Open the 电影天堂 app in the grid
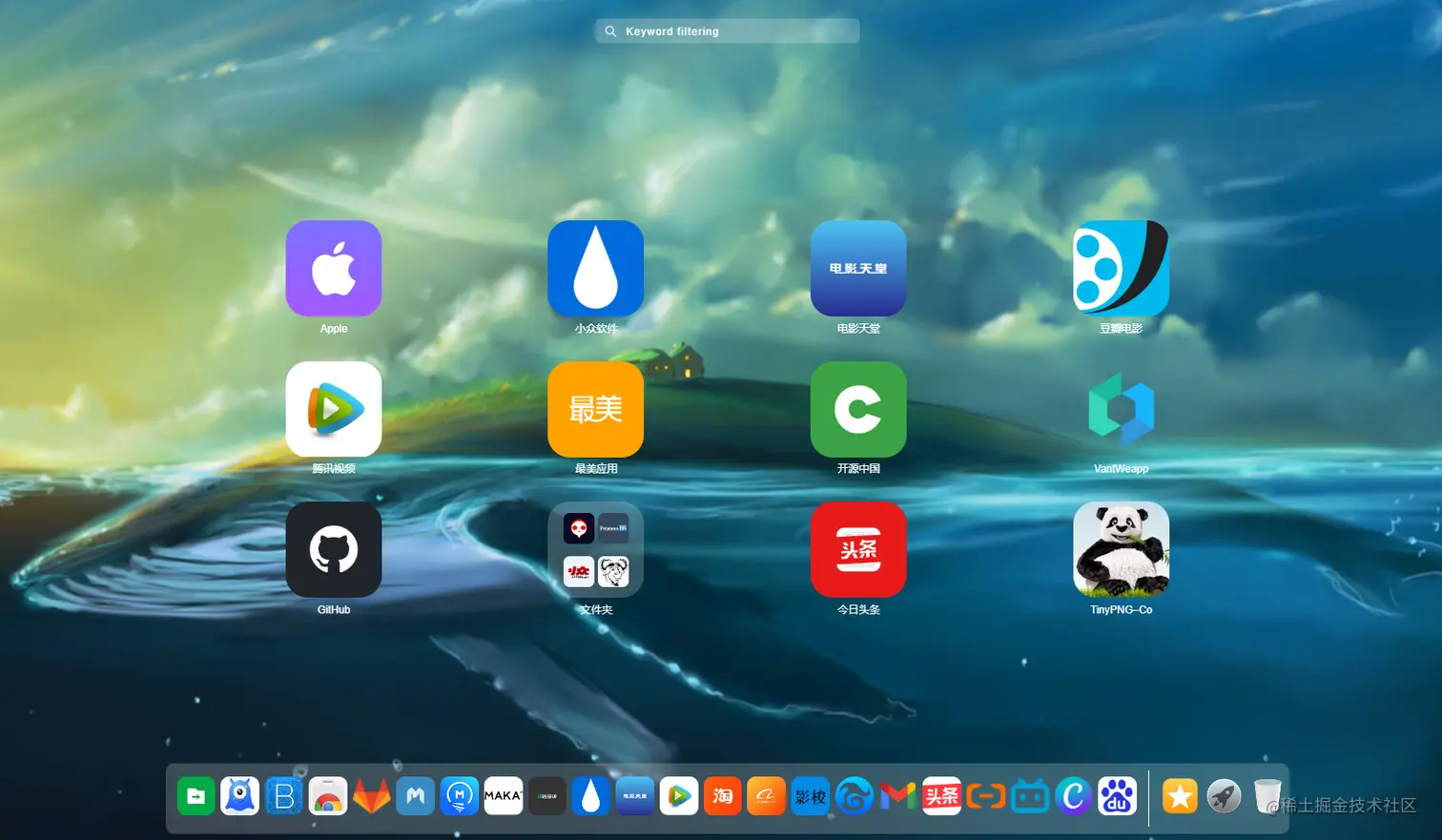 pos(858,268)
